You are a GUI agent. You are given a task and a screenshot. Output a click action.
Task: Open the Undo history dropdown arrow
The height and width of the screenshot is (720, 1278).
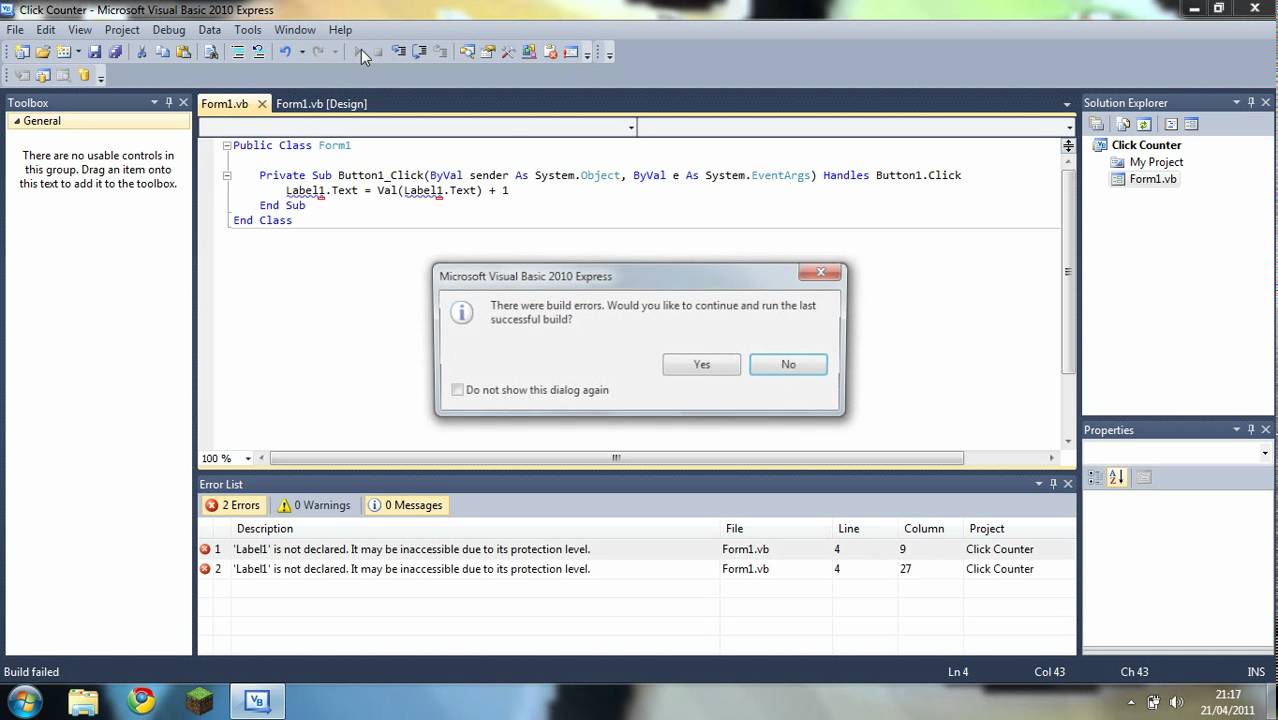[x=302, y=52]
